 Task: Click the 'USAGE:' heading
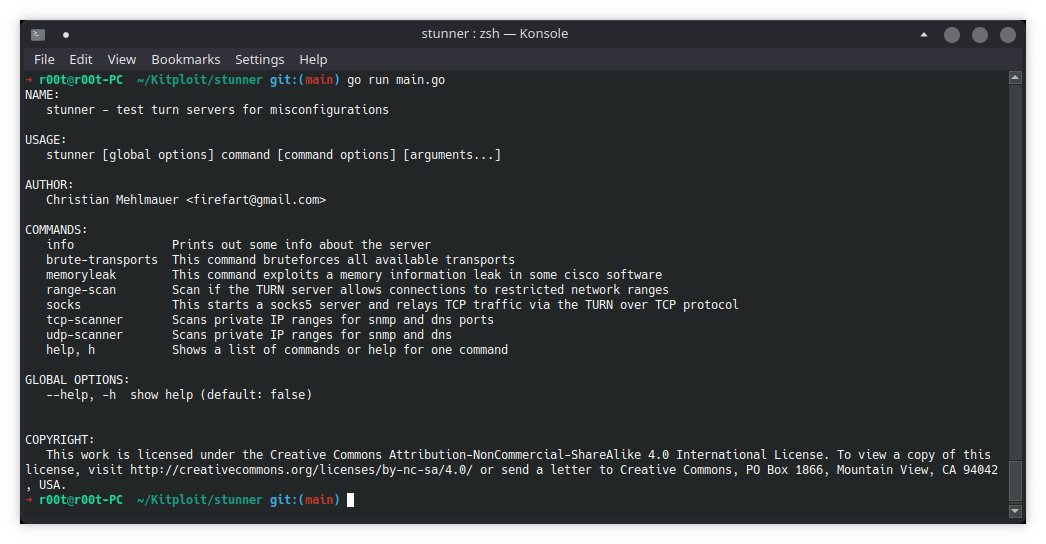pyautogui.click(x=46, y=140)
